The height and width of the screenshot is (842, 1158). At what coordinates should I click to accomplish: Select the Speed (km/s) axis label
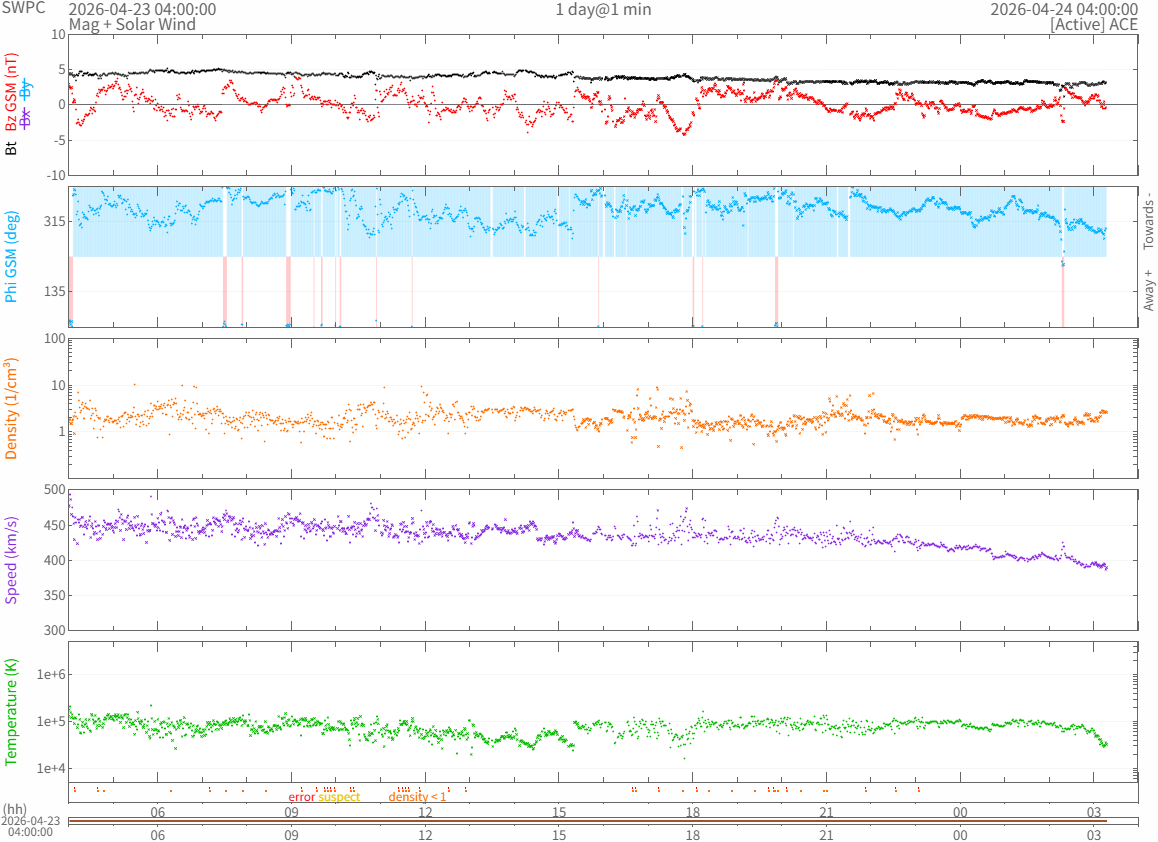click(x=12, y=560)
